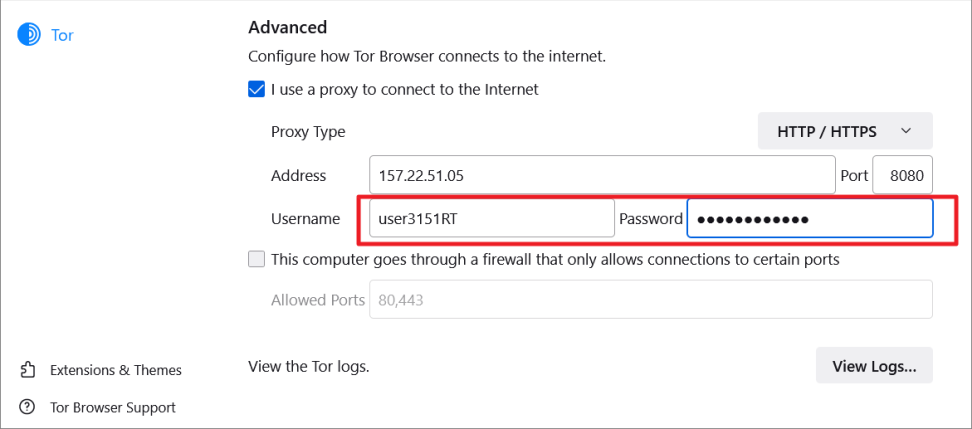Uncheck the proxy connection checkbox
The height and width of the screenshot is (429, 972).
[257, 89]
